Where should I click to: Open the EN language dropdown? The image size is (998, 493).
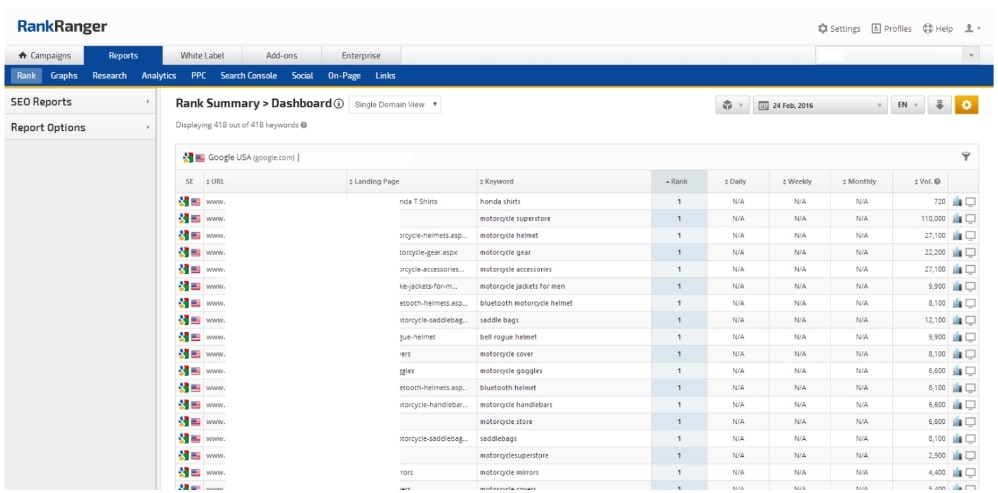point(907,106)
